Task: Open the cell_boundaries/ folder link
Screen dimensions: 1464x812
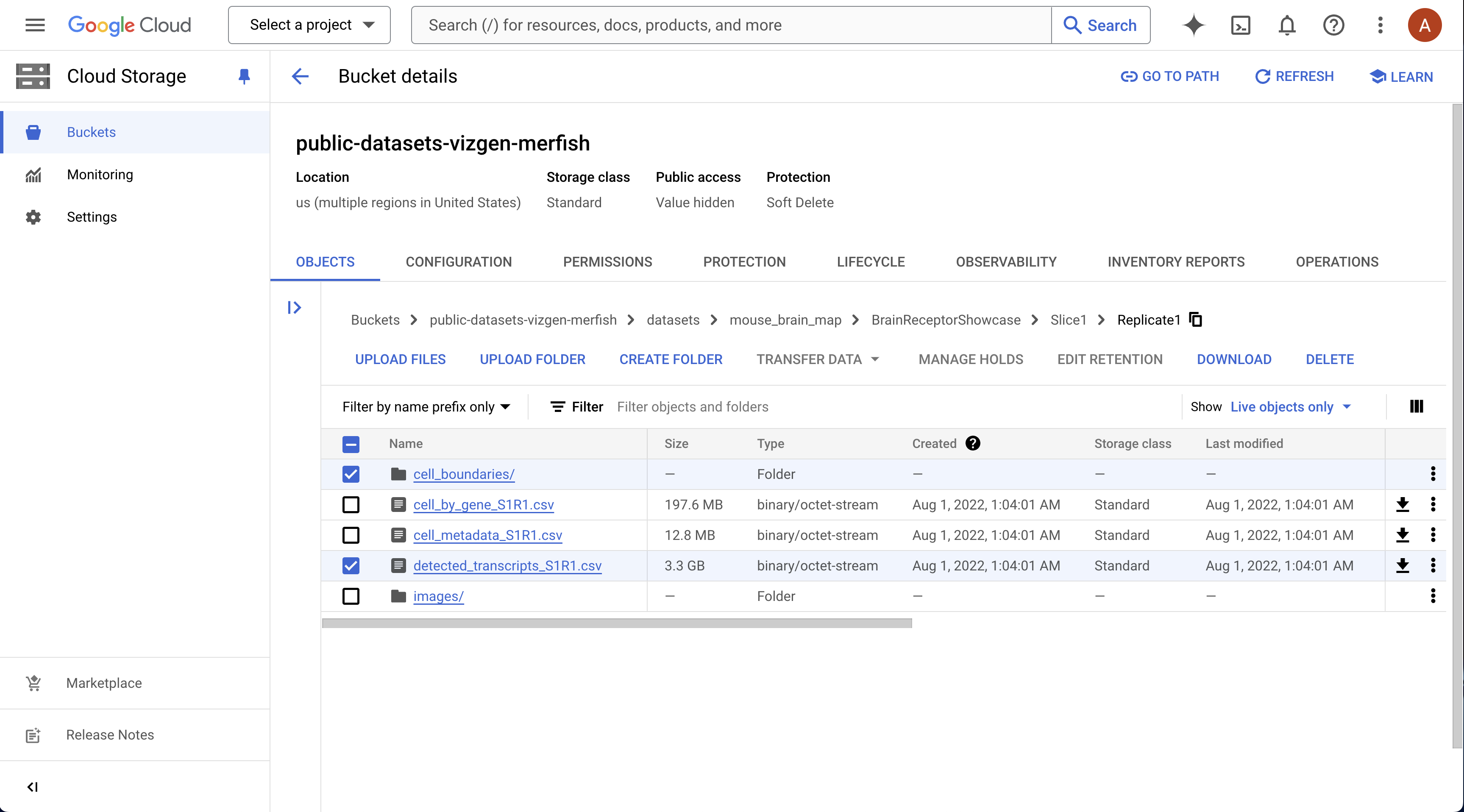Action: [x=464, y=474]
